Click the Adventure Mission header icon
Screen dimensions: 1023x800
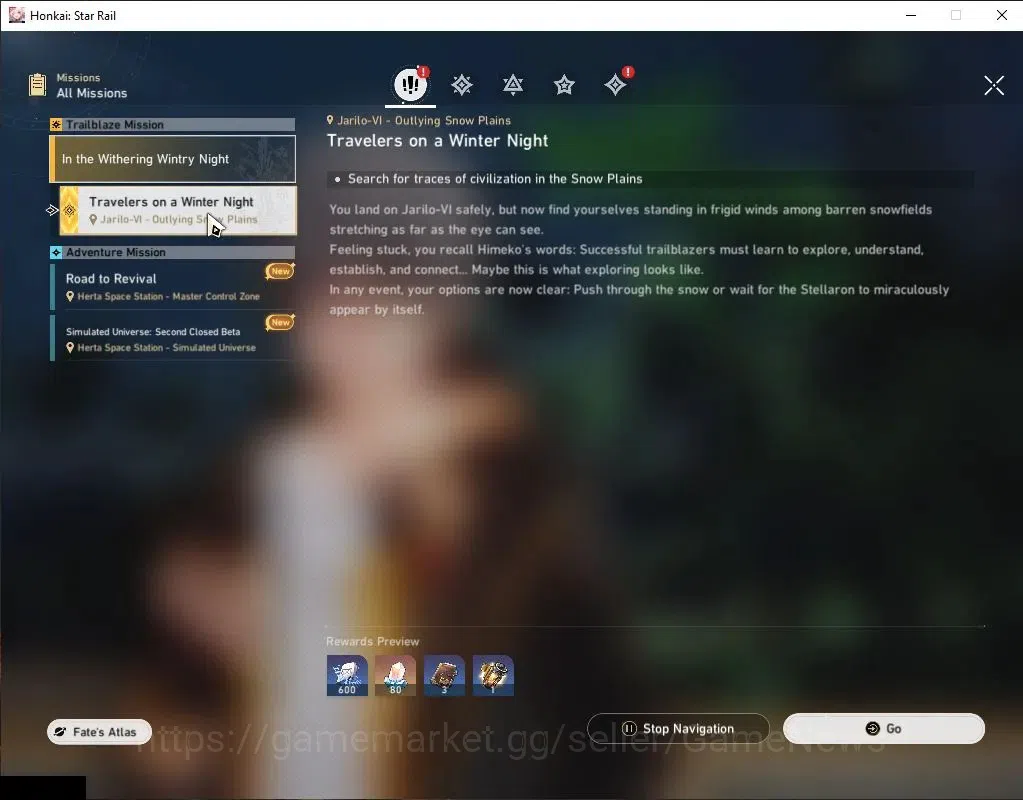click(x=56, y=253)
